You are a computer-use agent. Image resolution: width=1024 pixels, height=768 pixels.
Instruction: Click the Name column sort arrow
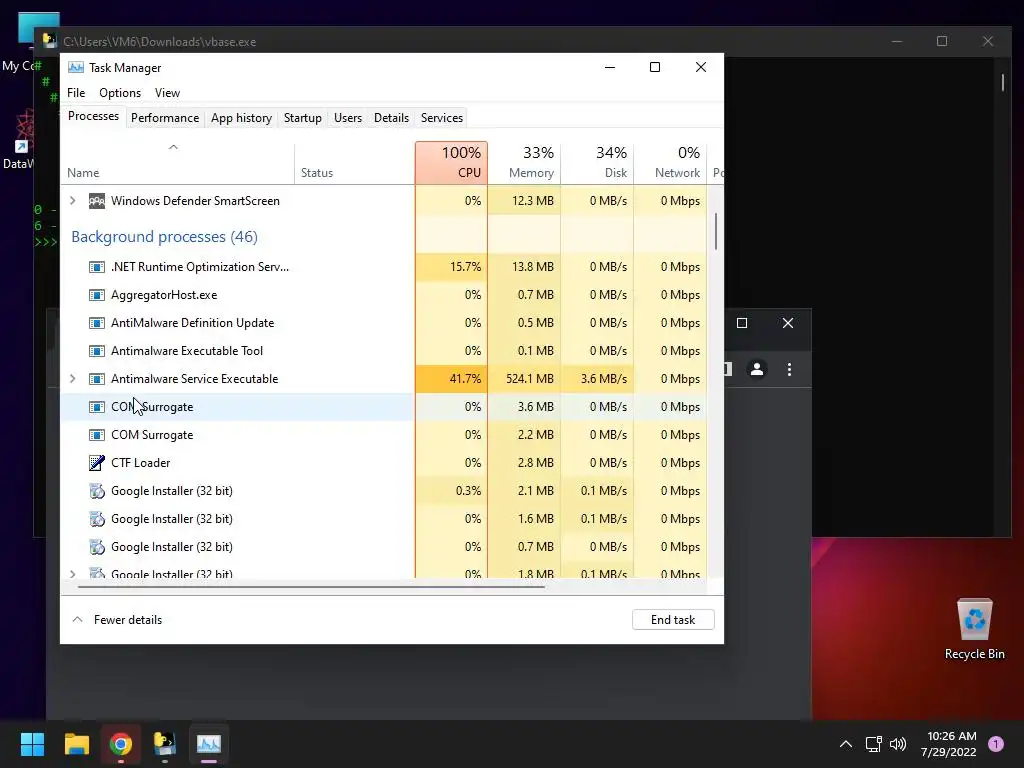pos(173,147)
